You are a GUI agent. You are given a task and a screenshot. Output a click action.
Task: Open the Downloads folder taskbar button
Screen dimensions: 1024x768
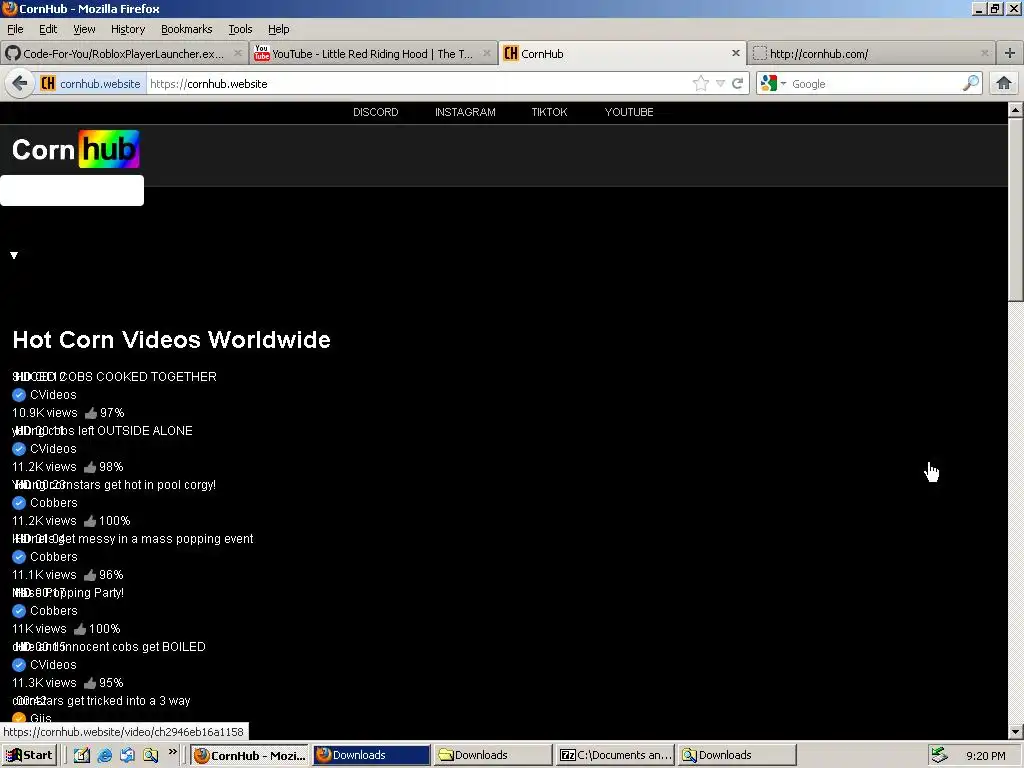493,755
